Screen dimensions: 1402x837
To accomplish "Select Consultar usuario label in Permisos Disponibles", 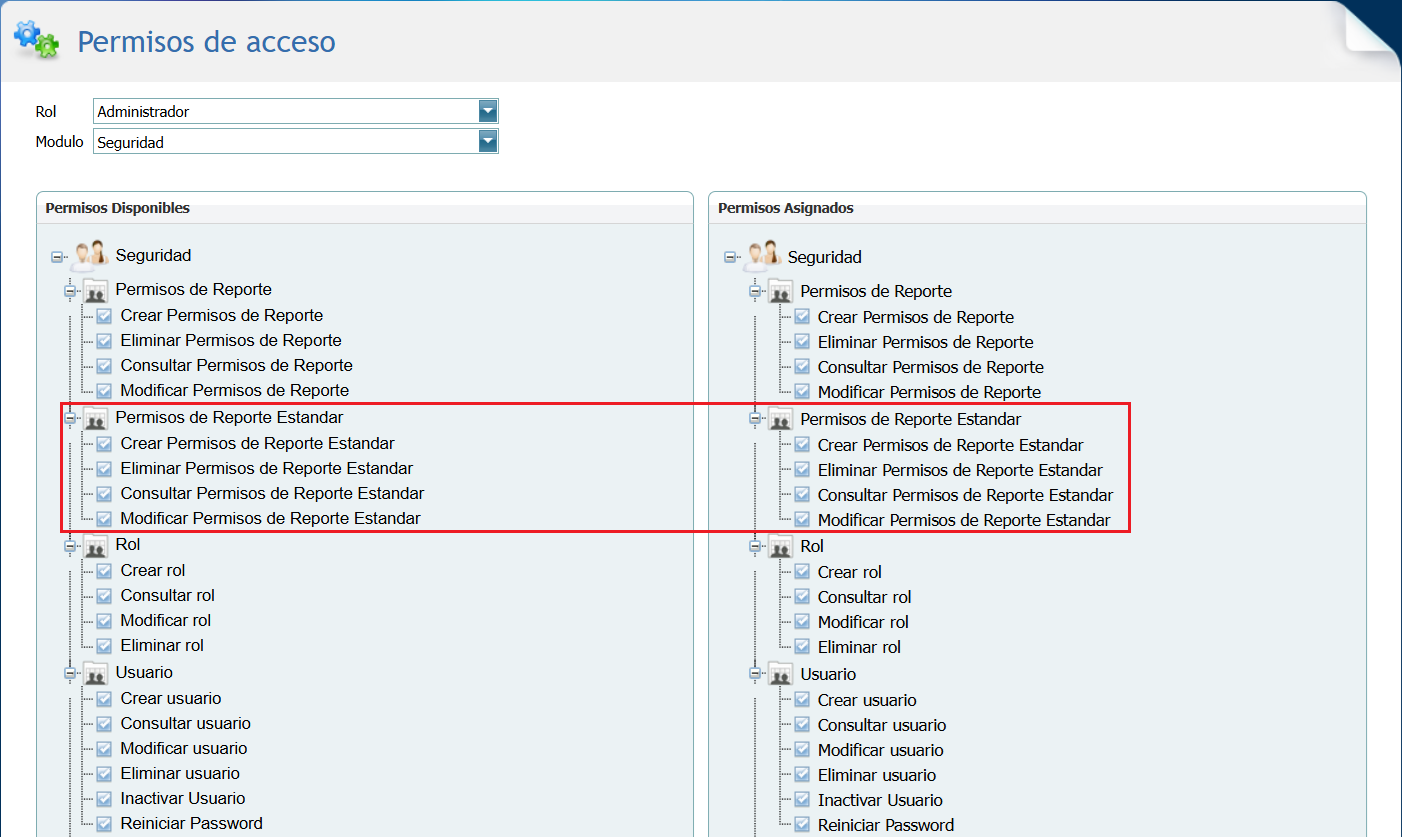I will coord(185,723).
